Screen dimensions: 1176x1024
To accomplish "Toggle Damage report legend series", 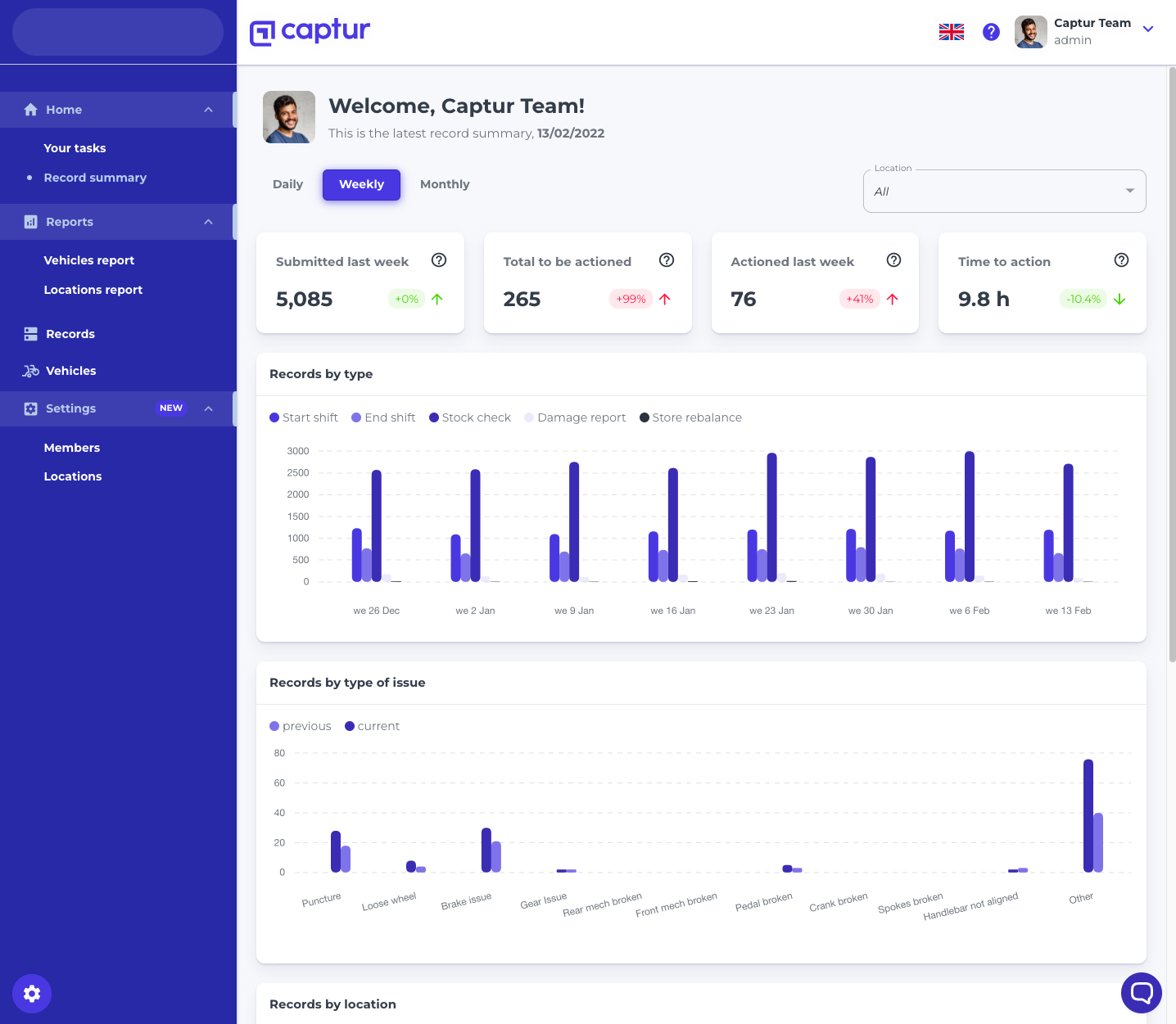I will pyautogui.click(x=575, y=417).
